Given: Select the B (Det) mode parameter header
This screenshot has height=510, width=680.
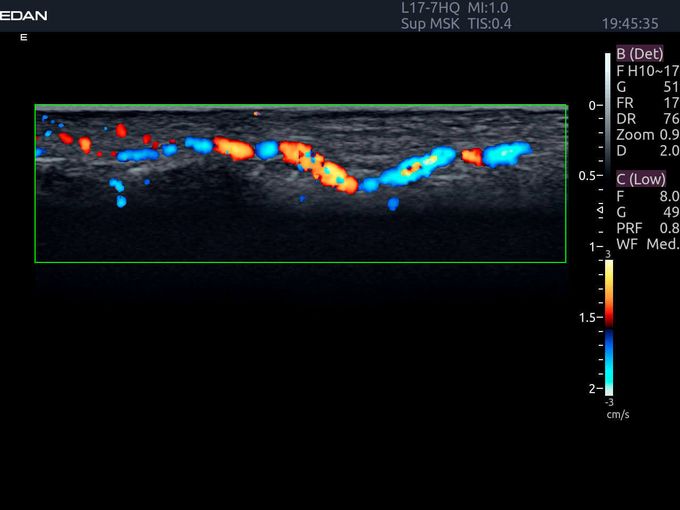Looking at the screenshot, I should tap(638, 54).
